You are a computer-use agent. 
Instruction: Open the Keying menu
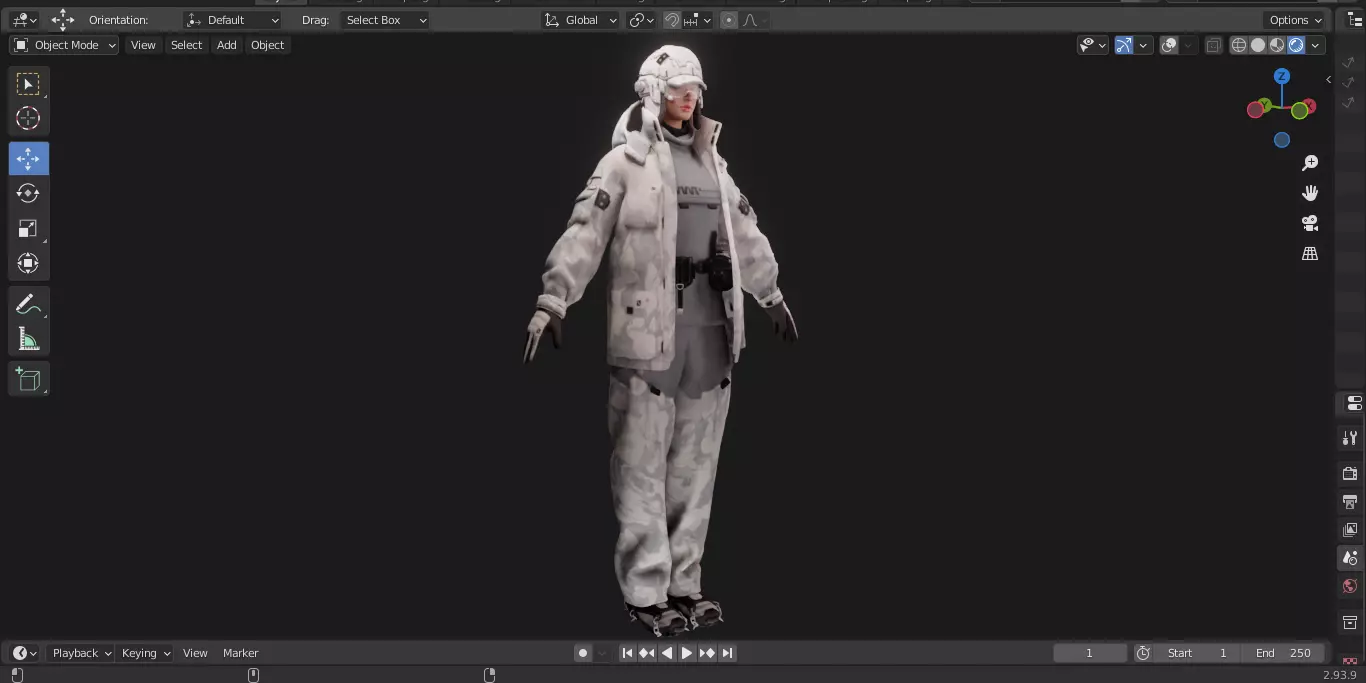point(146,653)
